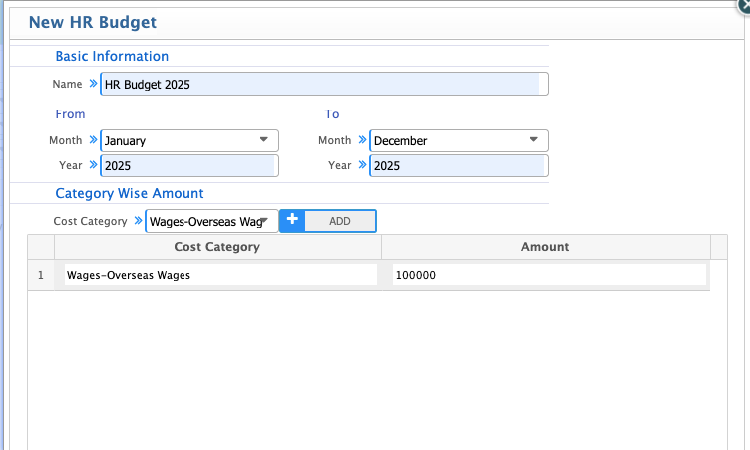Click the double-arrow icon beside To Year
The image size is (750, 450).
tap(362, 165)
